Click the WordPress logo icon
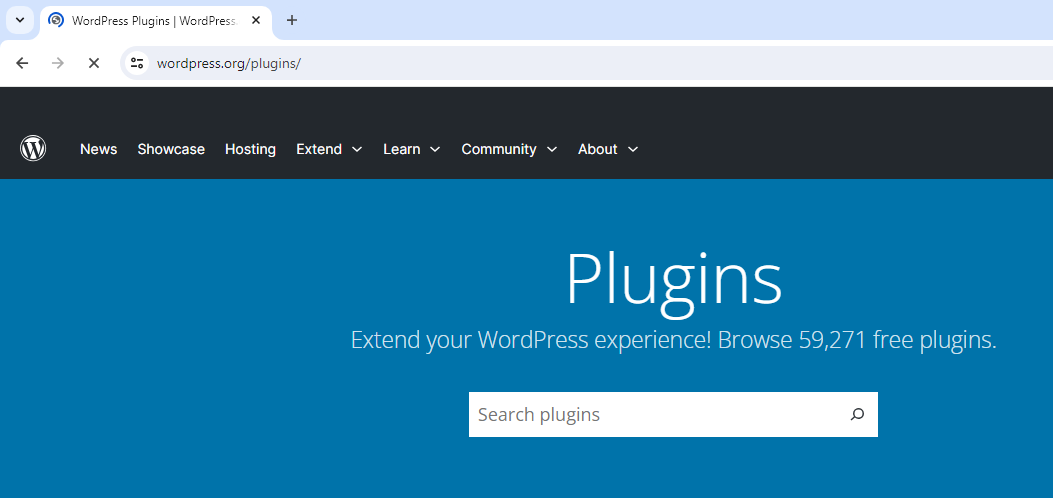Image resolution: width=1053 pixels, height=498 pixels. [33, 148]
